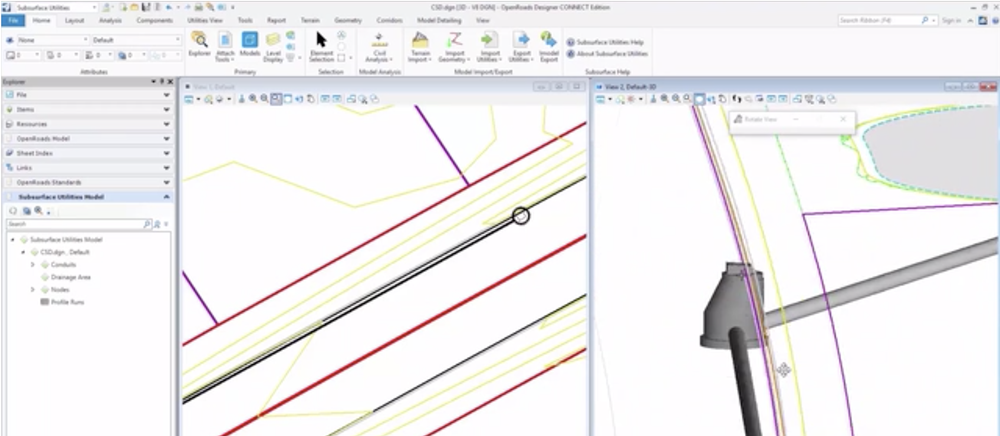Expand the Resources section in Explorer

(87, 124)
